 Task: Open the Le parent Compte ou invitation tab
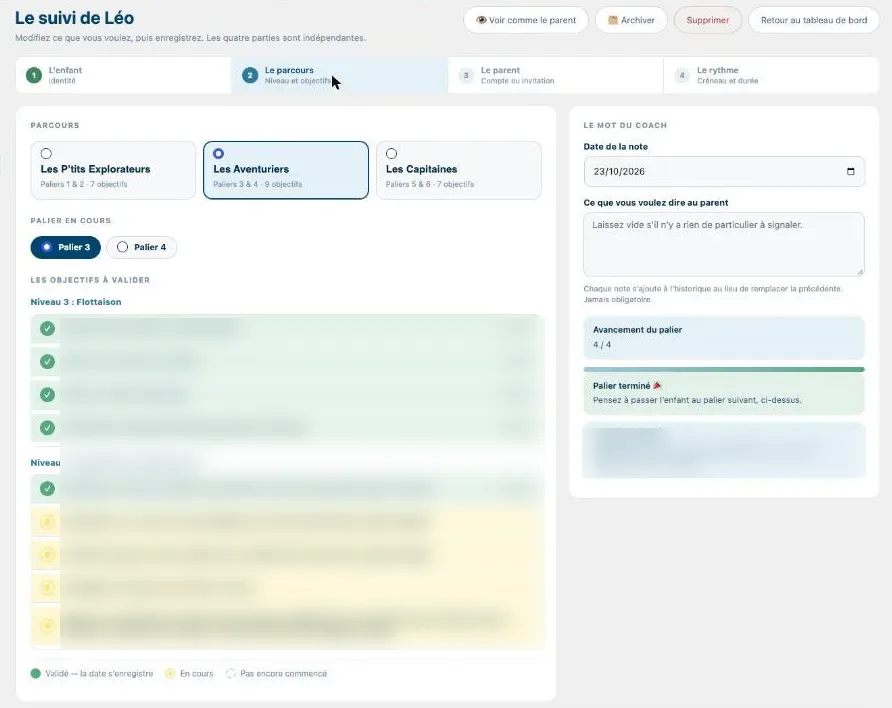pos(556,75)
